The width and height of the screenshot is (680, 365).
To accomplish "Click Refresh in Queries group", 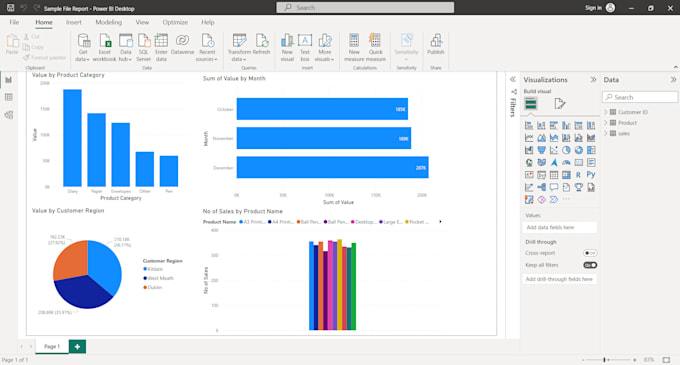I will 262,44.
